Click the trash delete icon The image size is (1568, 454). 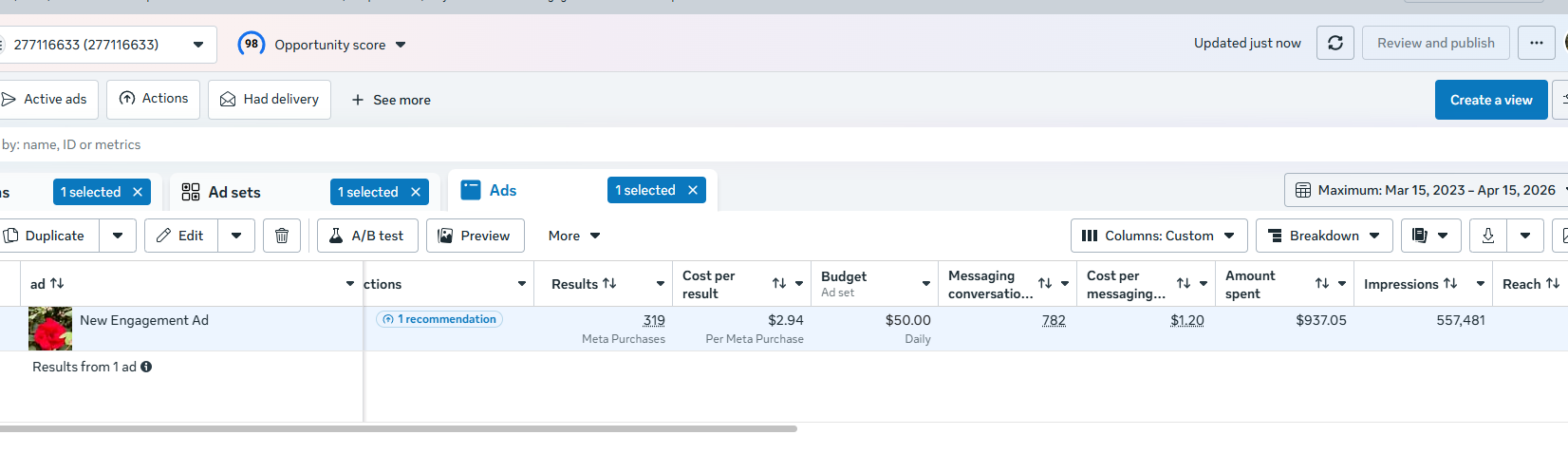tap(282, 236)
